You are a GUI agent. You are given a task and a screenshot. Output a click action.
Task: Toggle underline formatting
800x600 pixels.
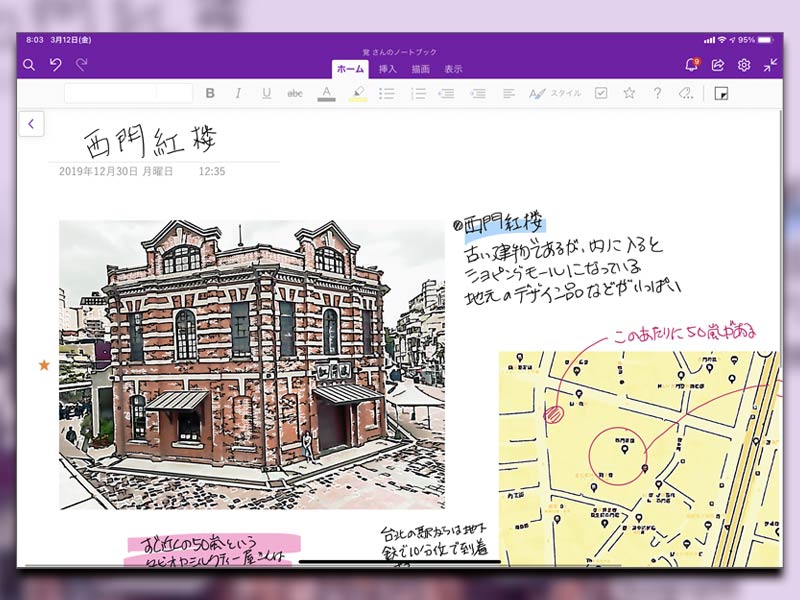point(266,92)
